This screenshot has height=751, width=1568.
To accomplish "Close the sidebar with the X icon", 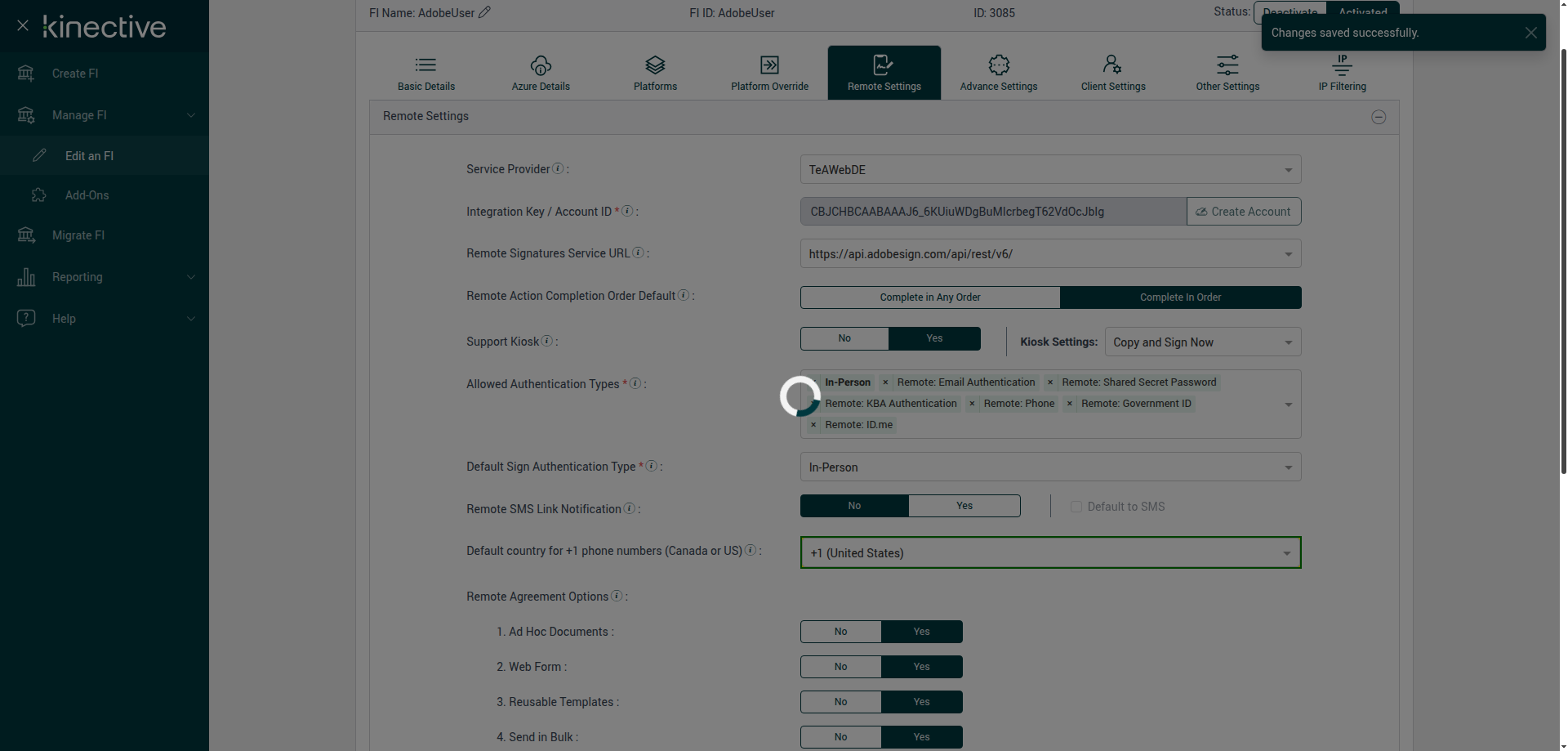I will pos(23,26).
